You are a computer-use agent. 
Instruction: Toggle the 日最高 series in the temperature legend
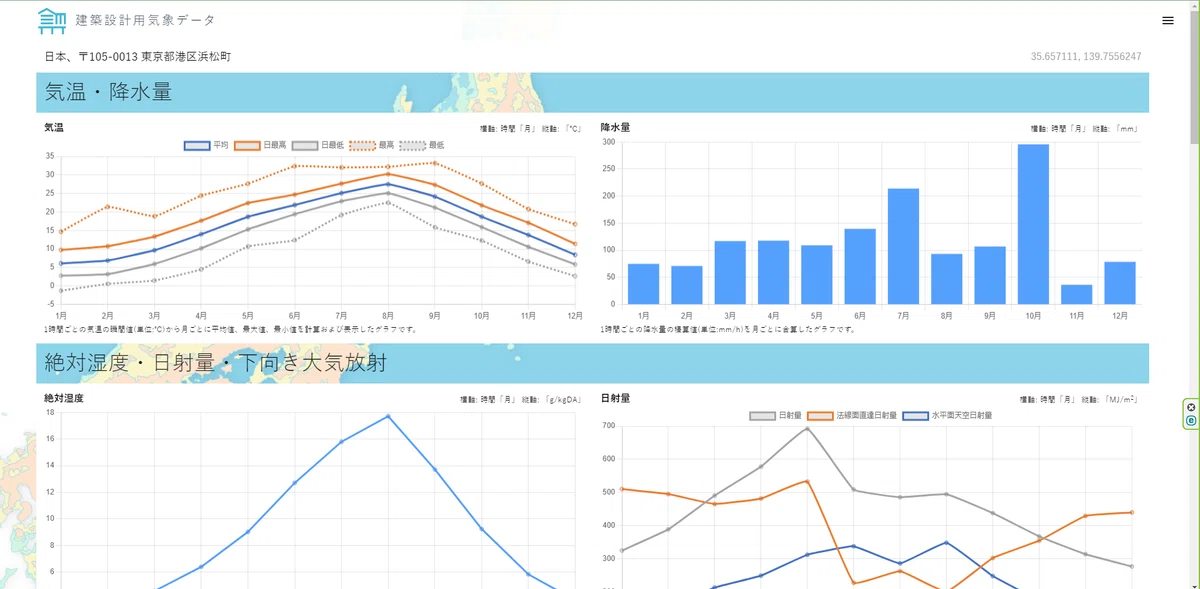point(261,145)
